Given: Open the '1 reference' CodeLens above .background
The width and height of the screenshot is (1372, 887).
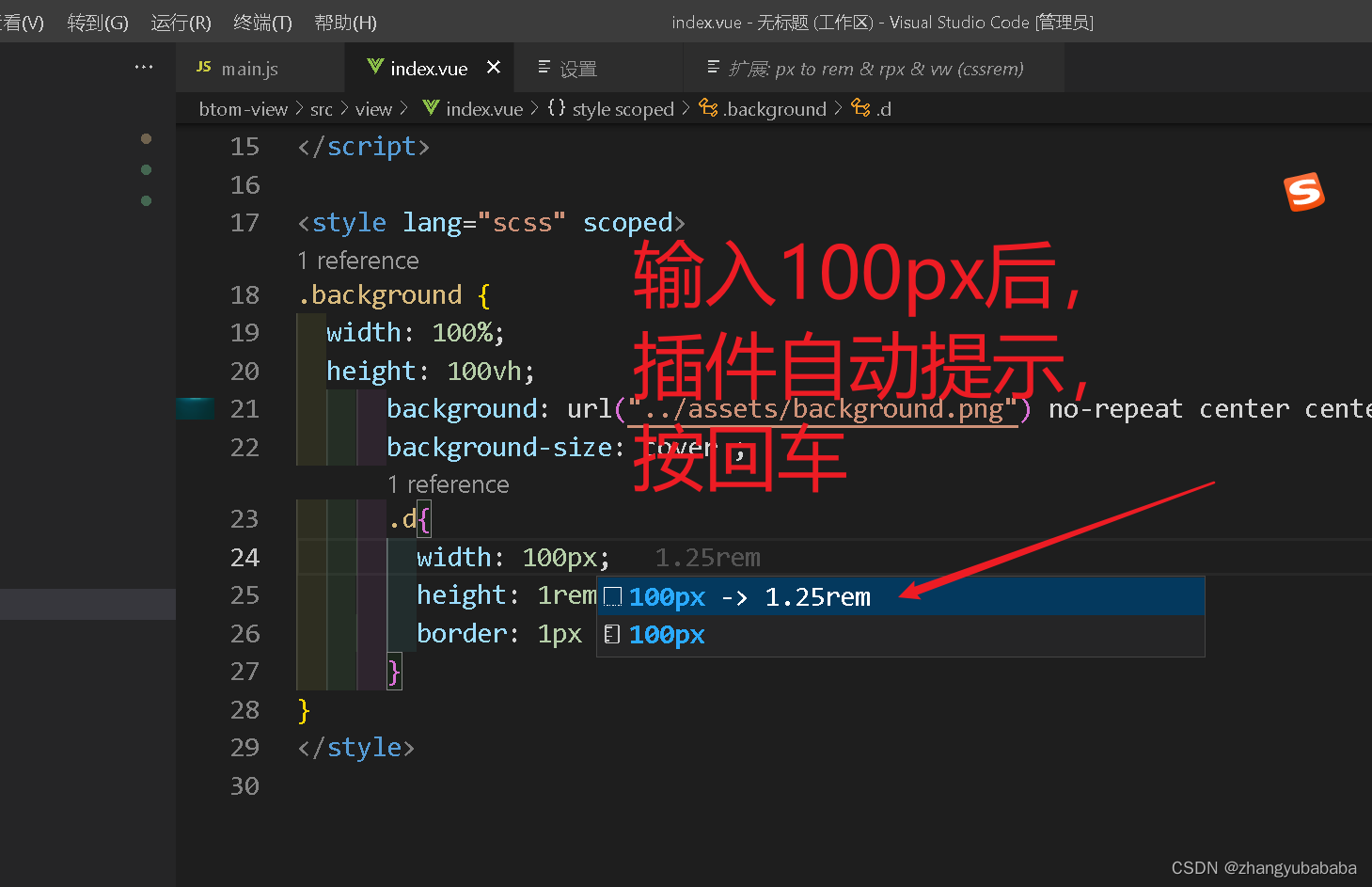Looking at the screenshot, I should click(x=358, y=261).
